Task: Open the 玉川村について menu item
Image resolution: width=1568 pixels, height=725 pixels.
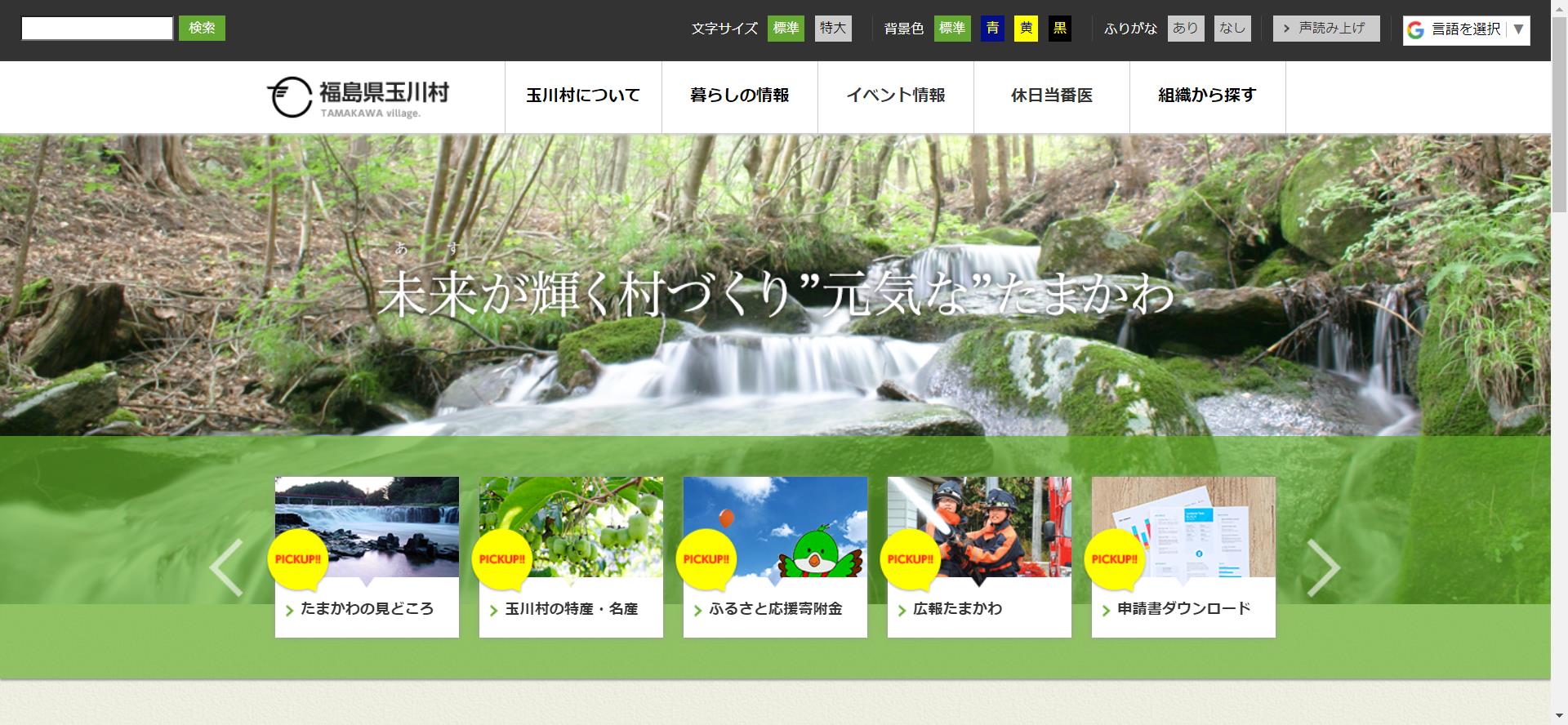Action: (x=583, y=96)
